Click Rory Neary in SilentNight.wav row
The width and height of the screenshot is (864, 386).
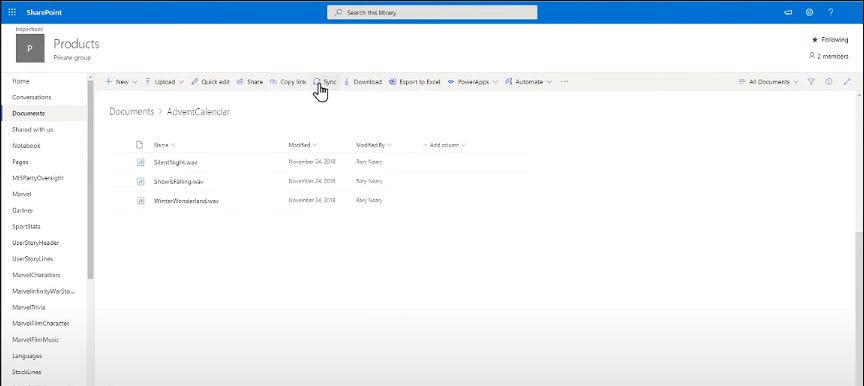pos(369,162)
